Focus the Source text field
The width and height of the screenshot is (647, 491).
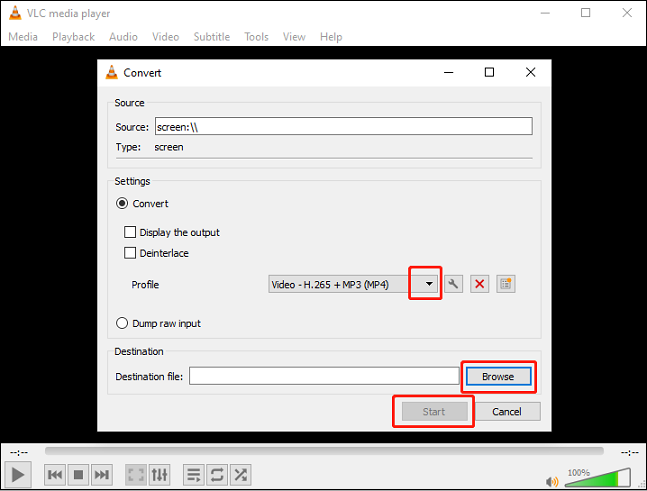[344, 126]
